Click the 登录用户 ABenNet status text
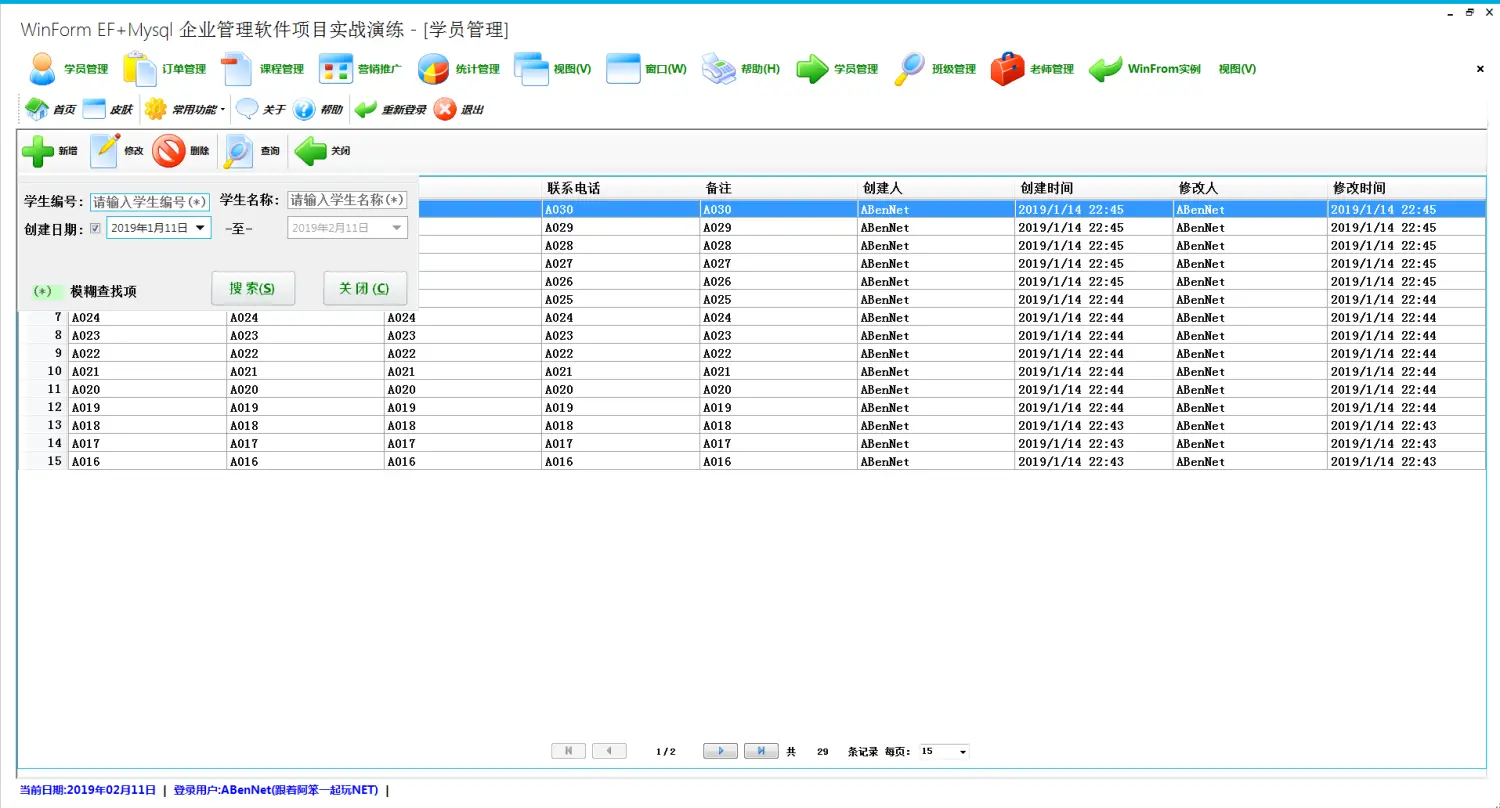The image size is (1500, 808). [276, 790]
